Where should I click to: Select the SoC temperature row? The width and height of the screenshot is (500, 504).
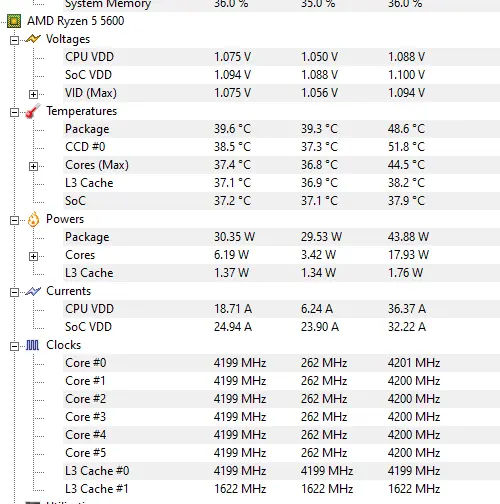click(x=281, y=201)
